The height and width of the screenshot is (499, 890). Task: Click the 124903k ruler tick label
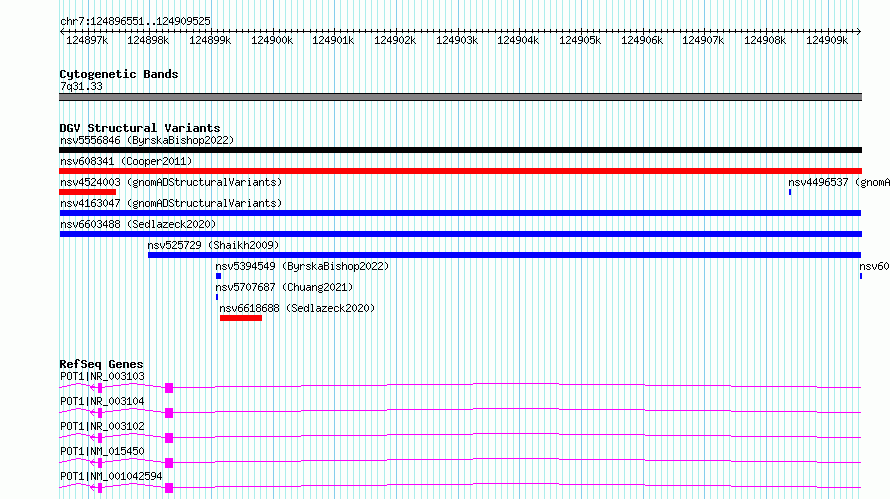pos(457,40)
